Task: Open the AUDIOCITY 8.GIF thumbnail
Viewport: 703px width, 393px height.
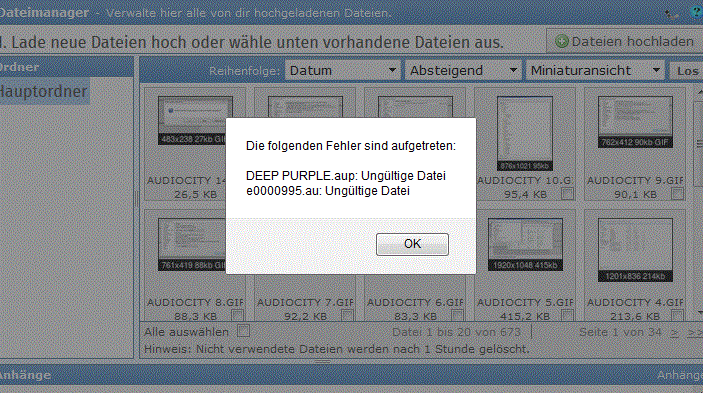Action: click(192, 245)
